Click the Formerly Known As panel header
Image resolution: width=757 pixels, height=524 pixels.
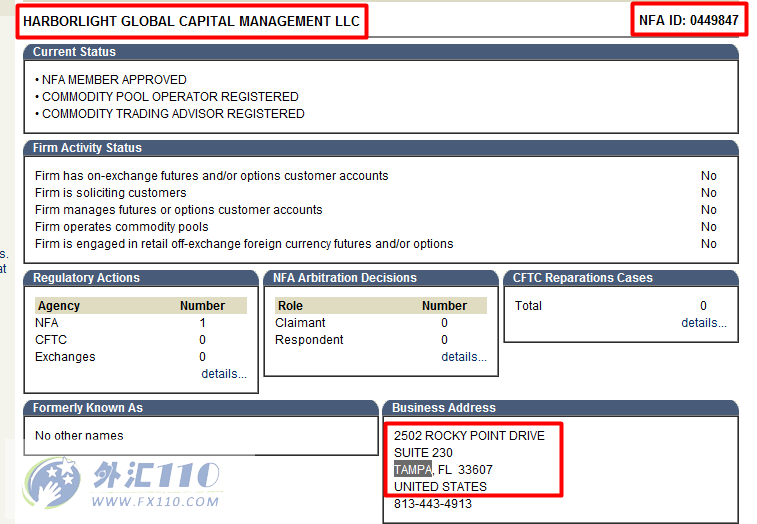point(88,408)
